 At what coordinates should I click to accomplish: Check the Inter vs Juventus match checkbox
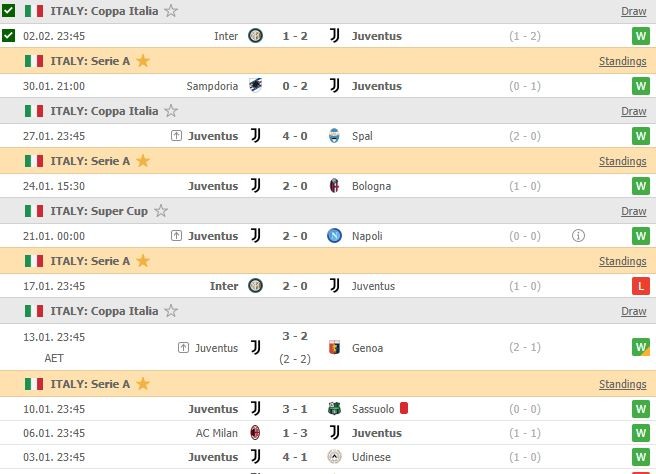coord(9,36)
